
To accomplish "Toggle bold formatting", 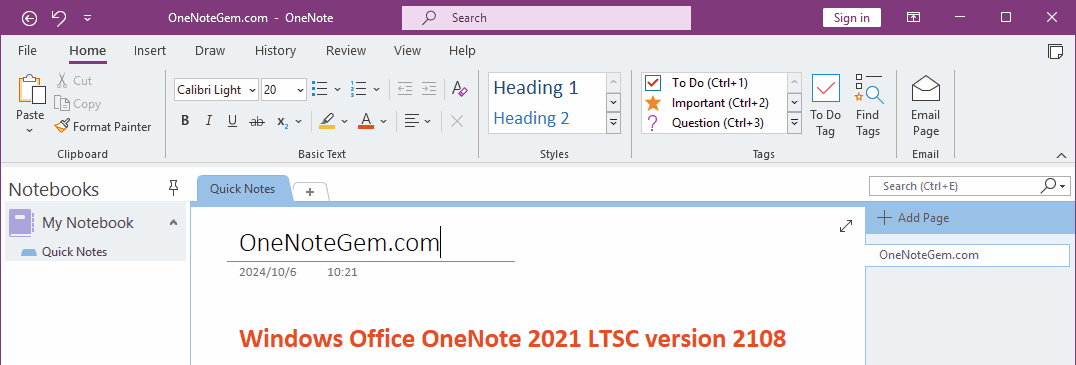I will pos(185,121).
